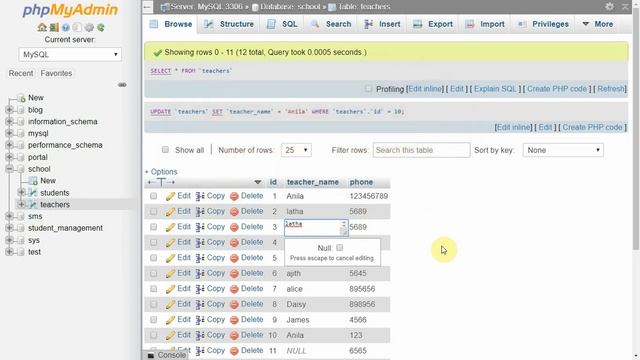Click Copy icon for row id 2
Screen dimensions: 640x360
(200, 211)
